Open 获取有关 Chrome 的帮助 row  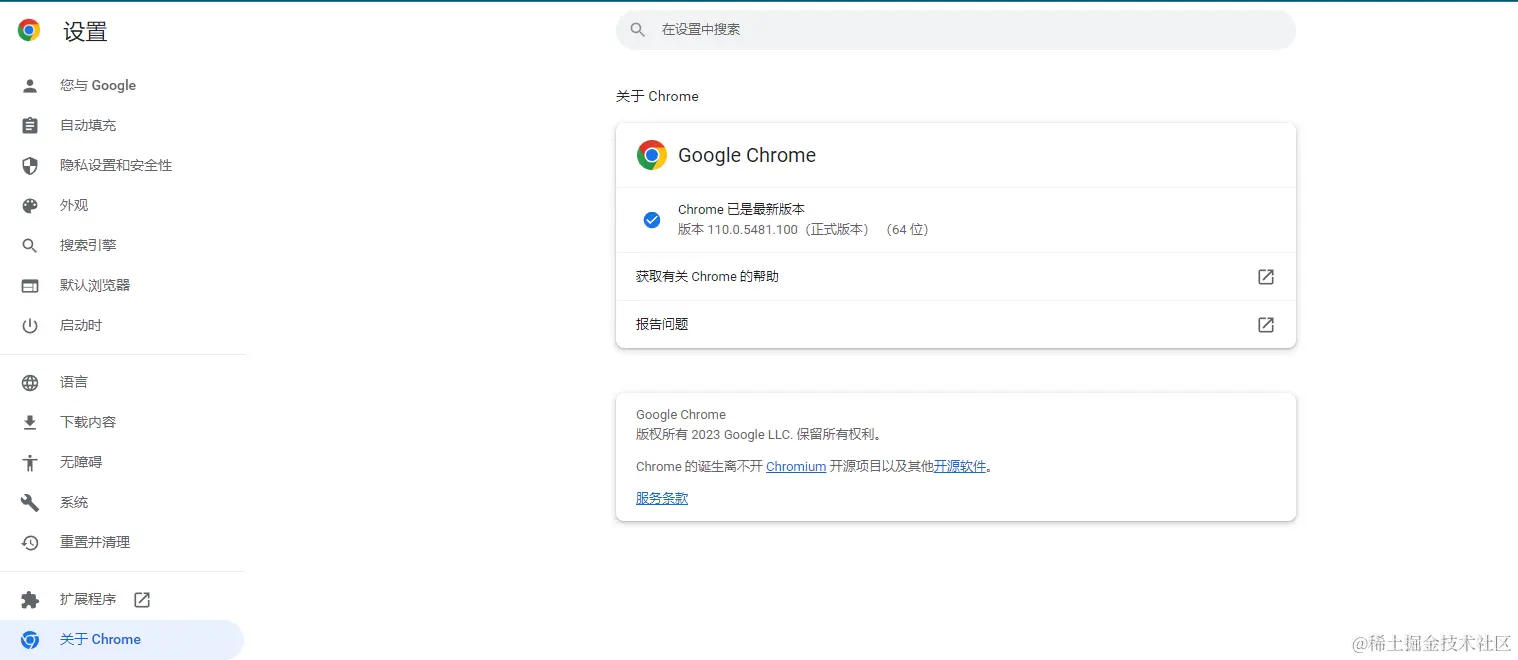956,277
